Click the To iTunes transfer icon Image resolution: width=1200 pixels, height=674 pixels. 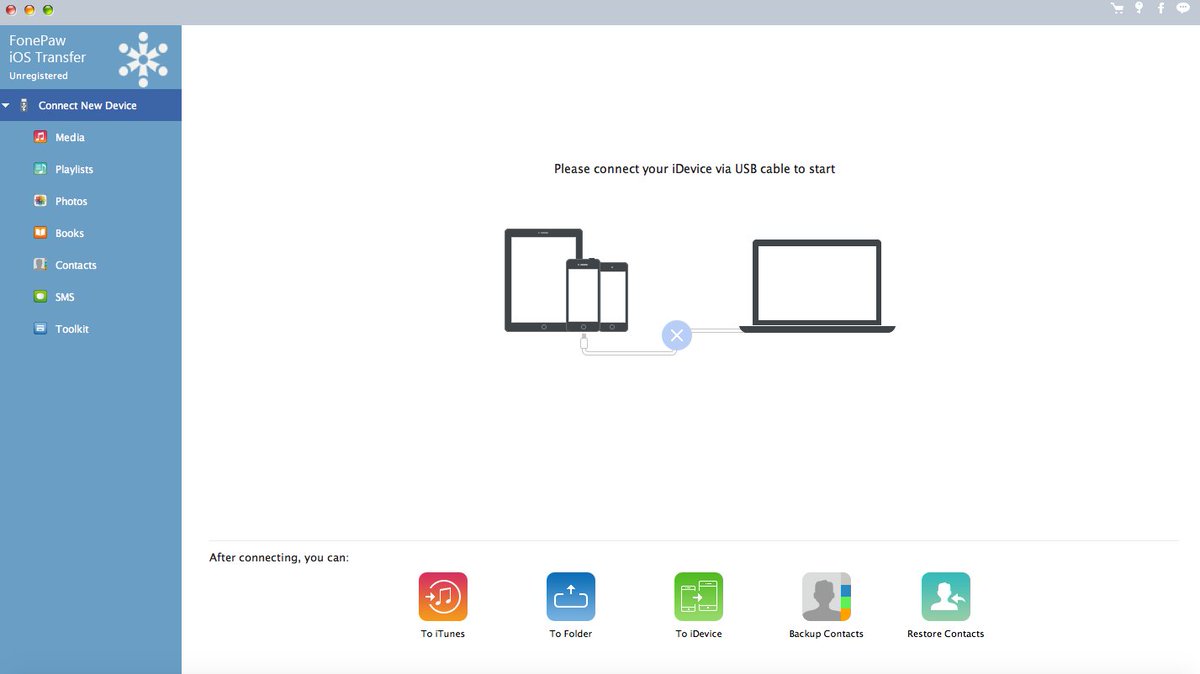coord(442,595)
